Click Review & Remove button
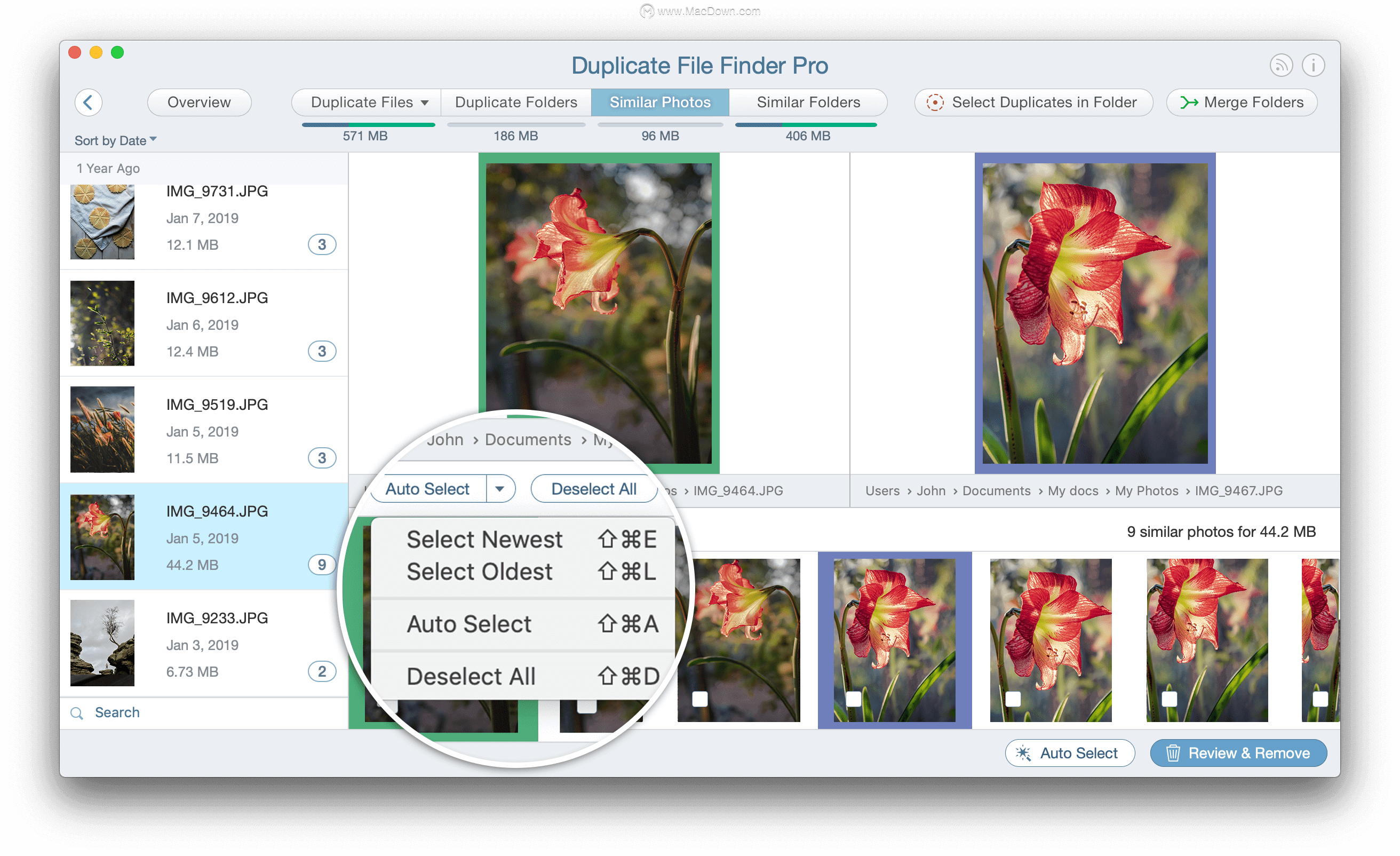The width and height of the screenshot is (1400, 856). click(1239, 754)
